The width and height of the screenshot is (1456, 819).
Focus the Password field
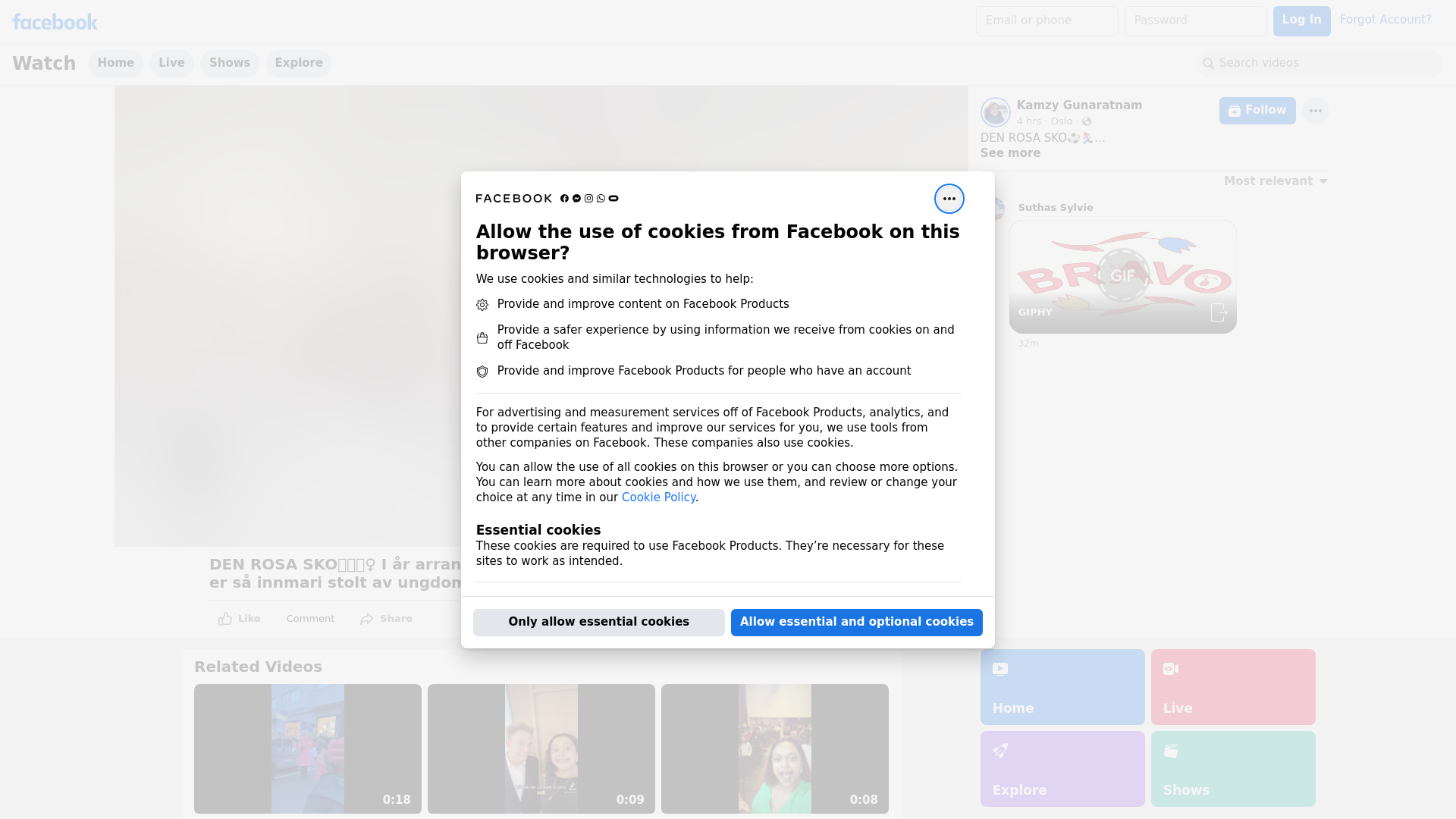[1195, 21]
